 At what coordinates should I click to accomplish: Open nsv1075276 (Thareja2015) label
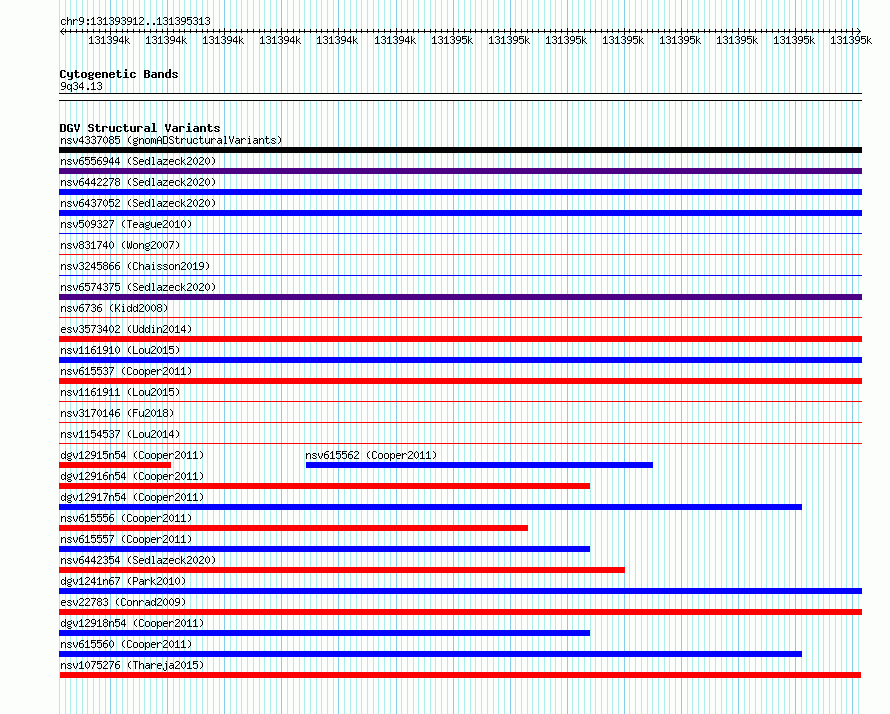tap(132, 665)
